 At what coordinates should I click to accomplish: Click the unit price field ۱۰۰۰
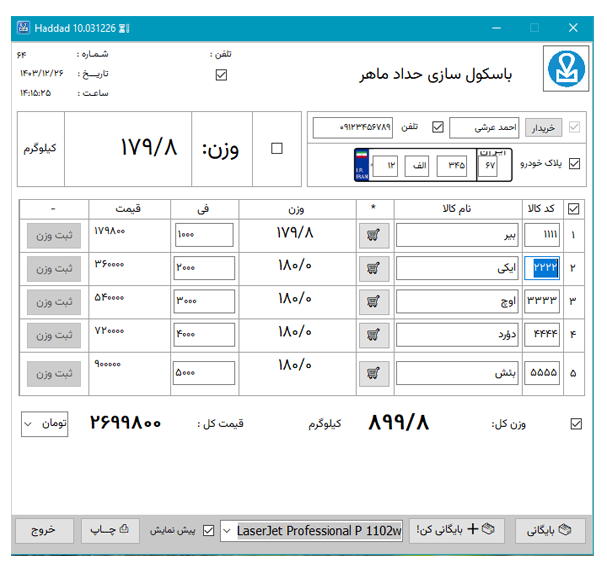click(x=204, y=235)
